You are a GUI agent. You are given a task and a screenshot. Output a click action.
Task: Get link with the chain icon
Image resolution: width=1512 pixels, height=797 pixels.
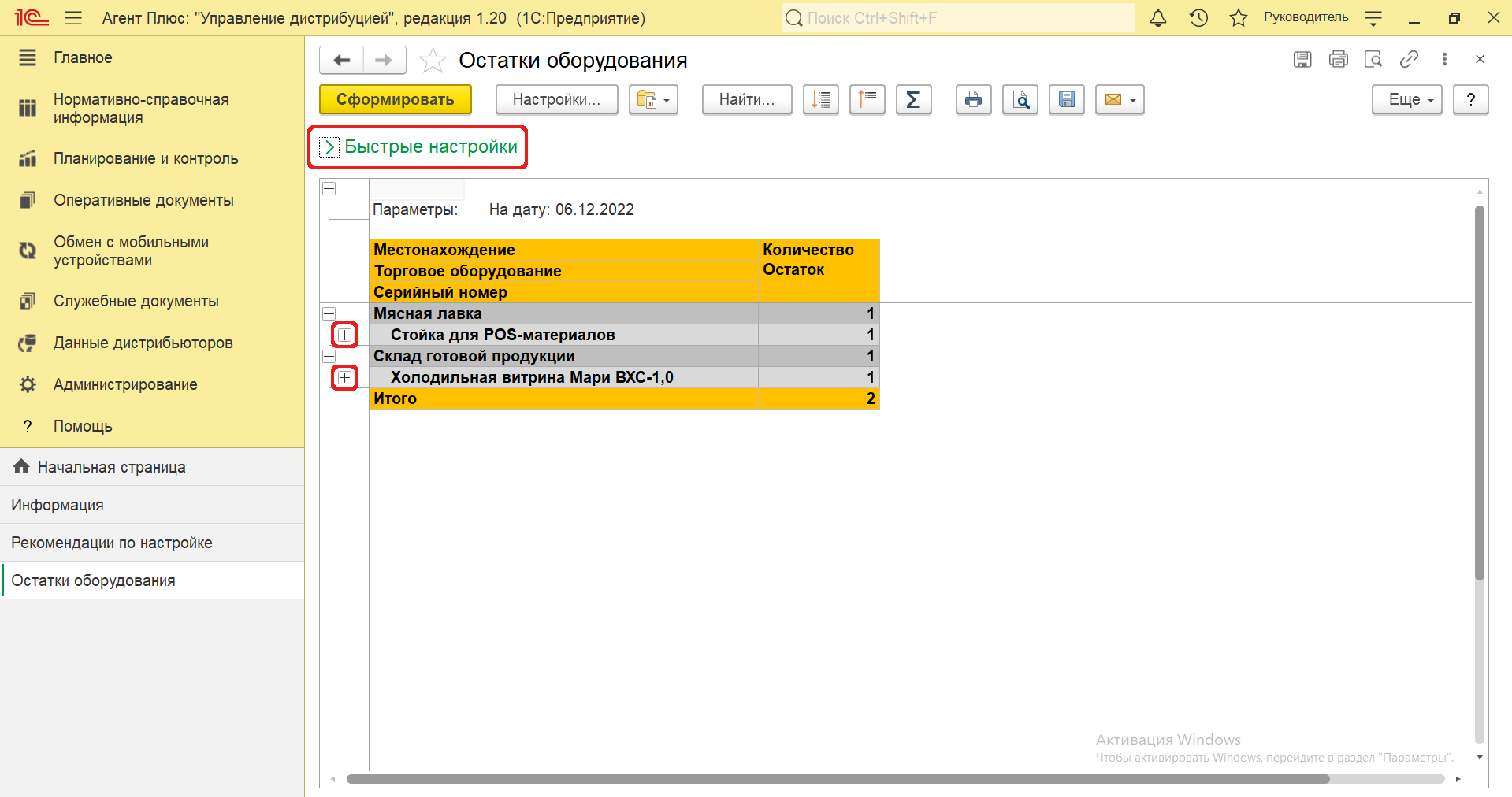[x=1409, y=59]
